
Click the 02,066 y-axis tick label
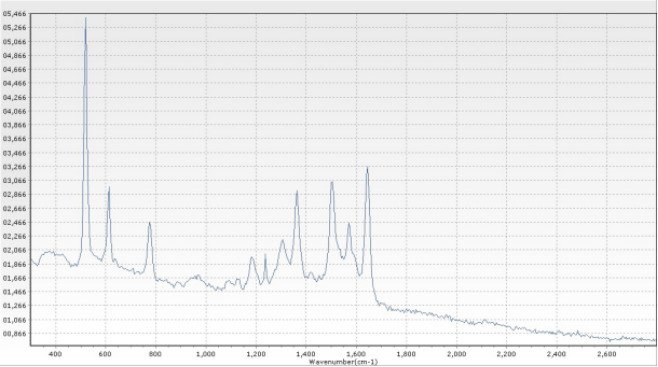click(15, 250)
